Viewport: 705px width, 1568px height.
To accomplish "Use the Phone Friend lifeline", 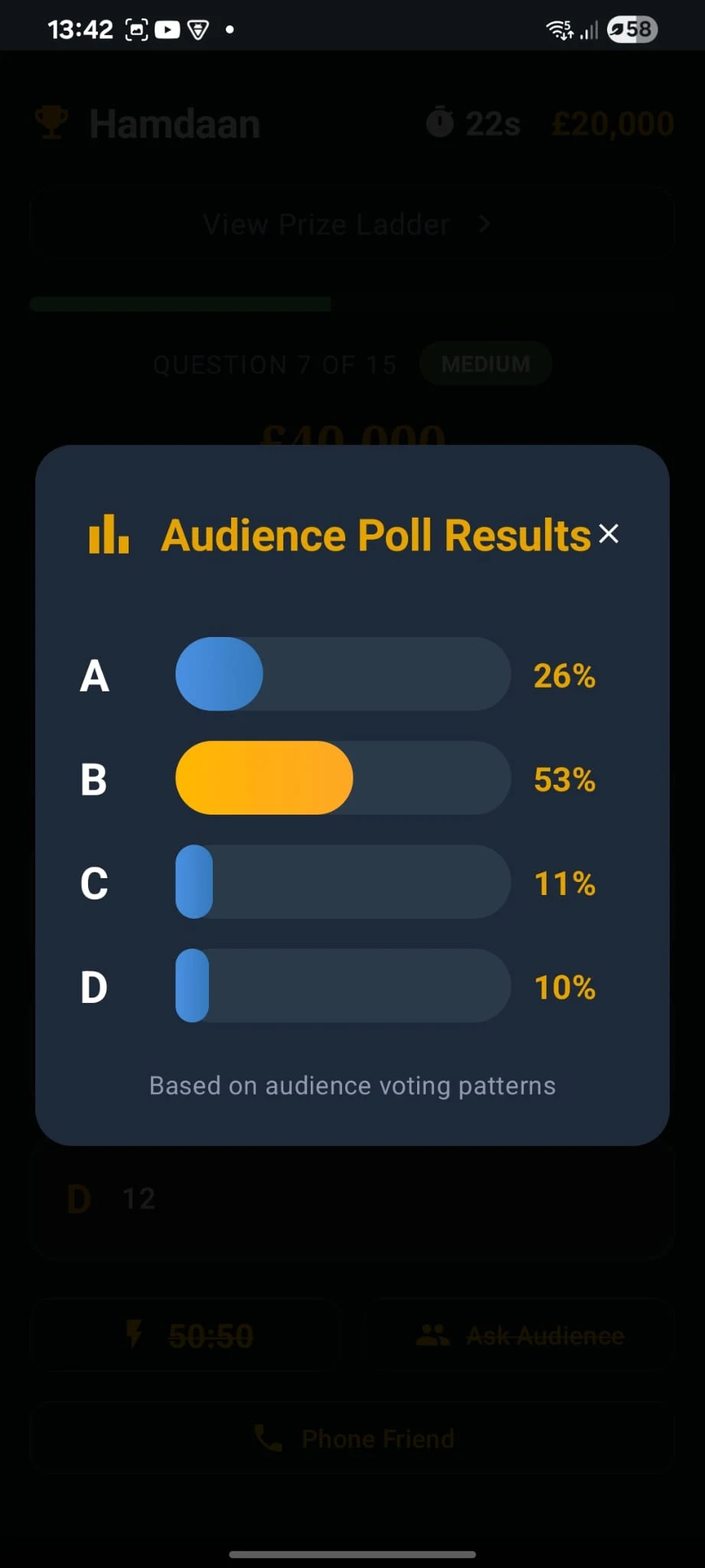I will (352, 1439).
